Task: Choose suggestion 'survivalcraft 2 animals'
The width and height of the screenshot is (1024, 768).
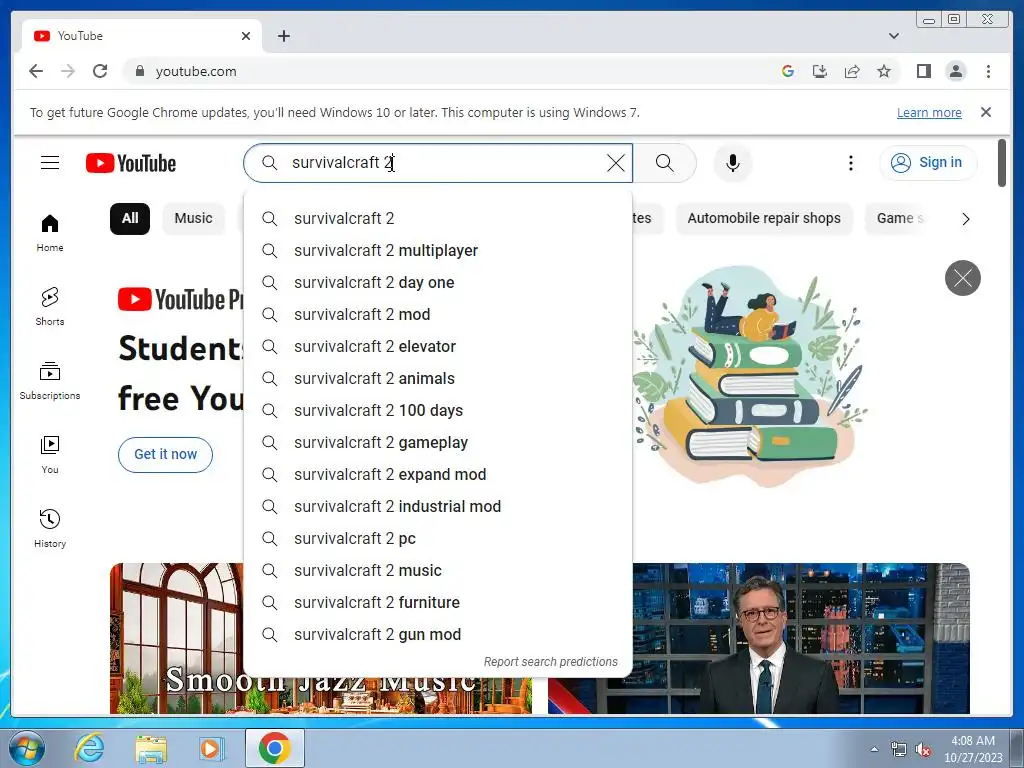Action: (x=438, y=378)
